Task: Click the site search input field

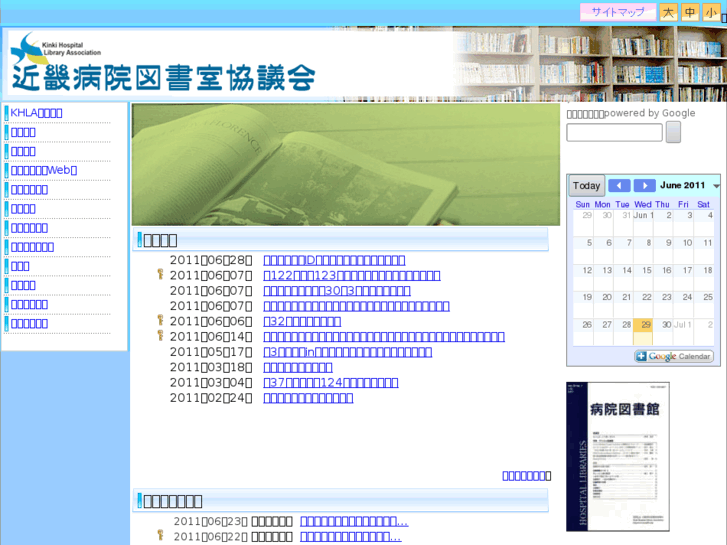Action: [x=614, y=133]
